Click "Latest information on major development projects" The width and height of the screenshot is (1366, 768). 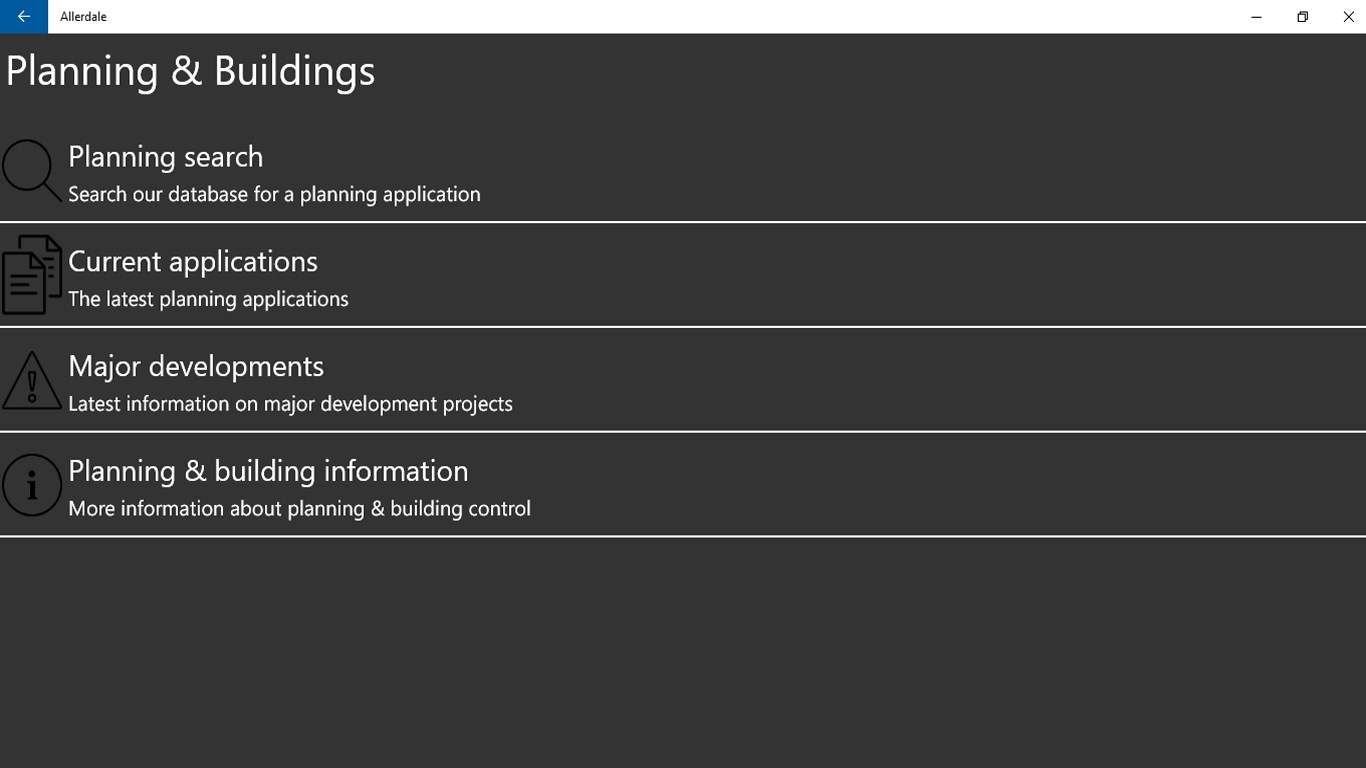(290, 404)
